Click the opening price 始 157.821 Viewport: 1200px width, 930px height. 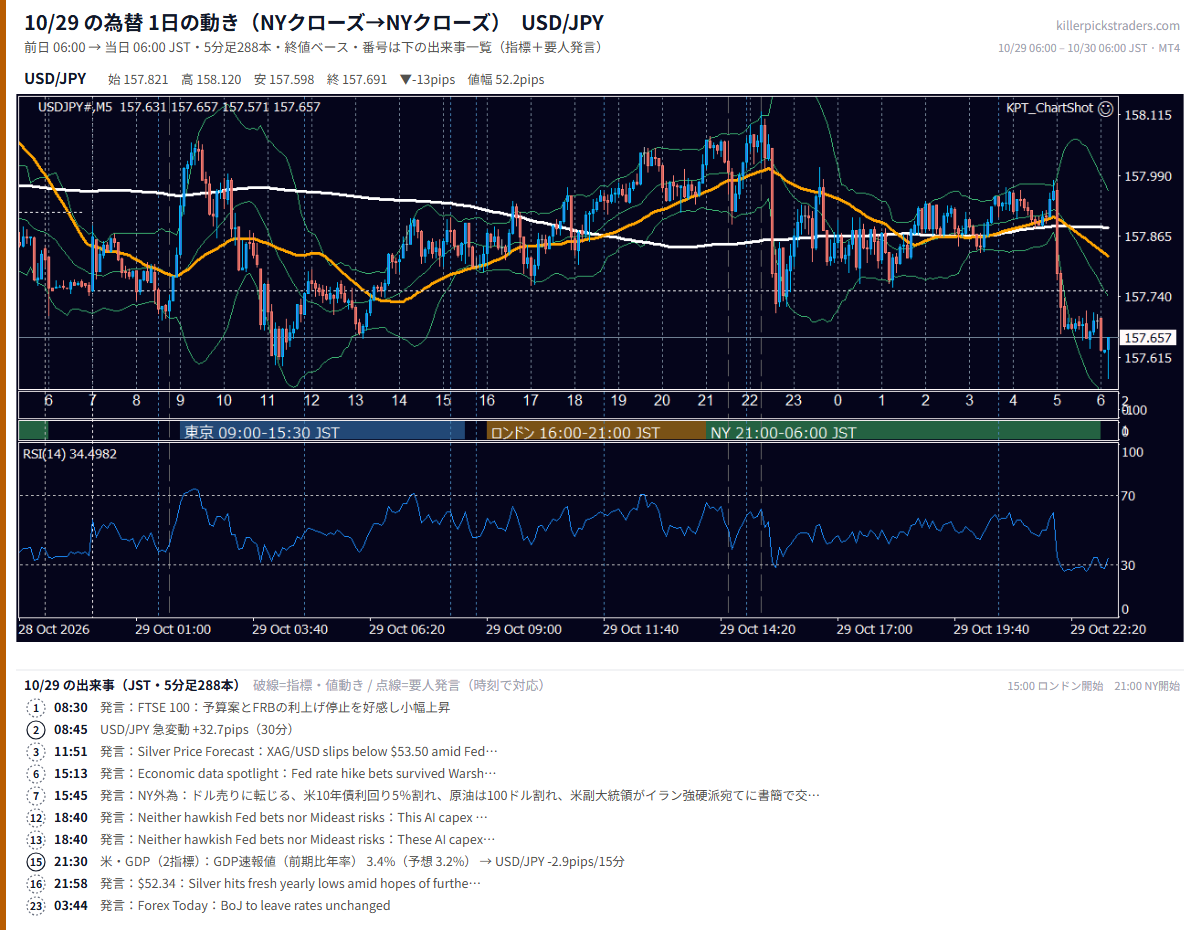[139, 79]
